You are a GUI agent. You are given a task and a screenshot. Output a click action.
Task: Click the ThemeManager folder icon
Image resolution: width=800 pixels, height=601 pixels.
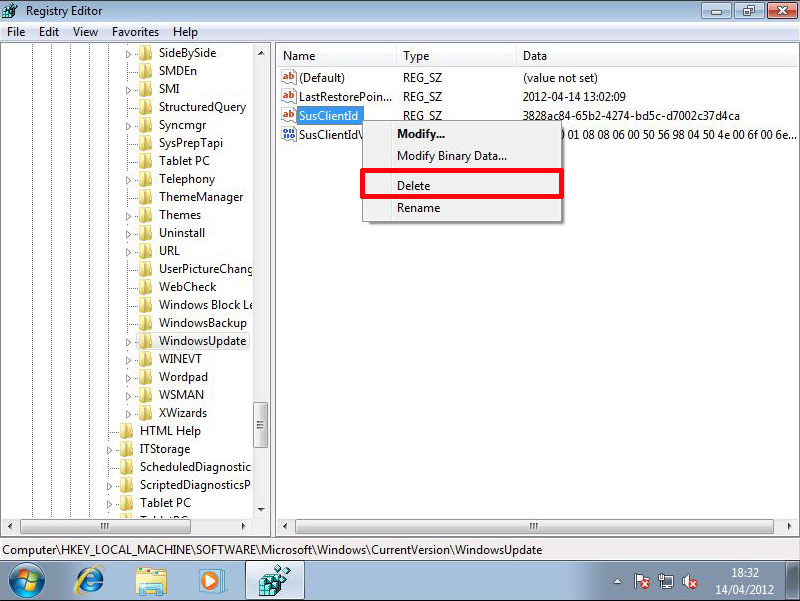point(146,196)
